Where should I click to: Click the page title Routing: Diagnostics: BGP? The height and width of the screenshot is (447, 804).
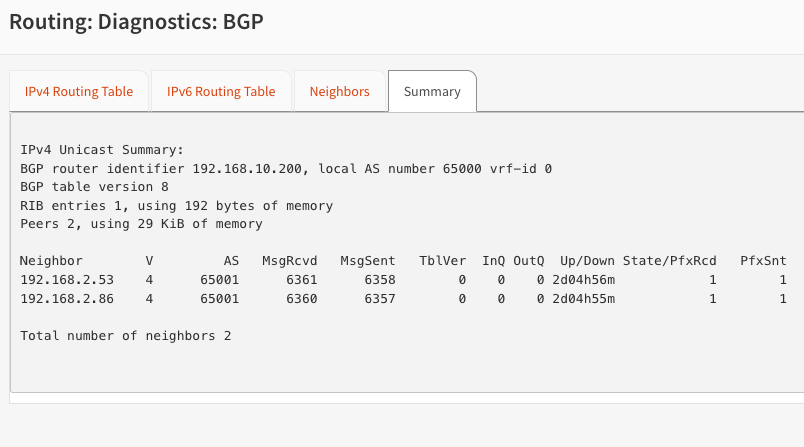click(136, 22)
